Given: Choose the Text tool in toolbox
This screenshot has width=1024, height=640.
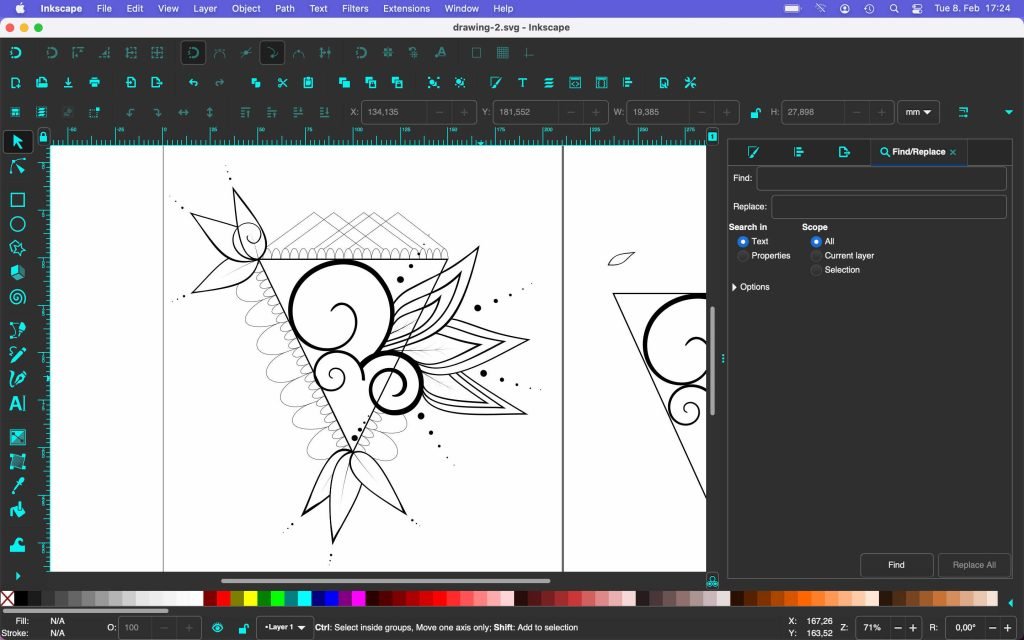Looking at the screenshot, I should coord(17,404).
